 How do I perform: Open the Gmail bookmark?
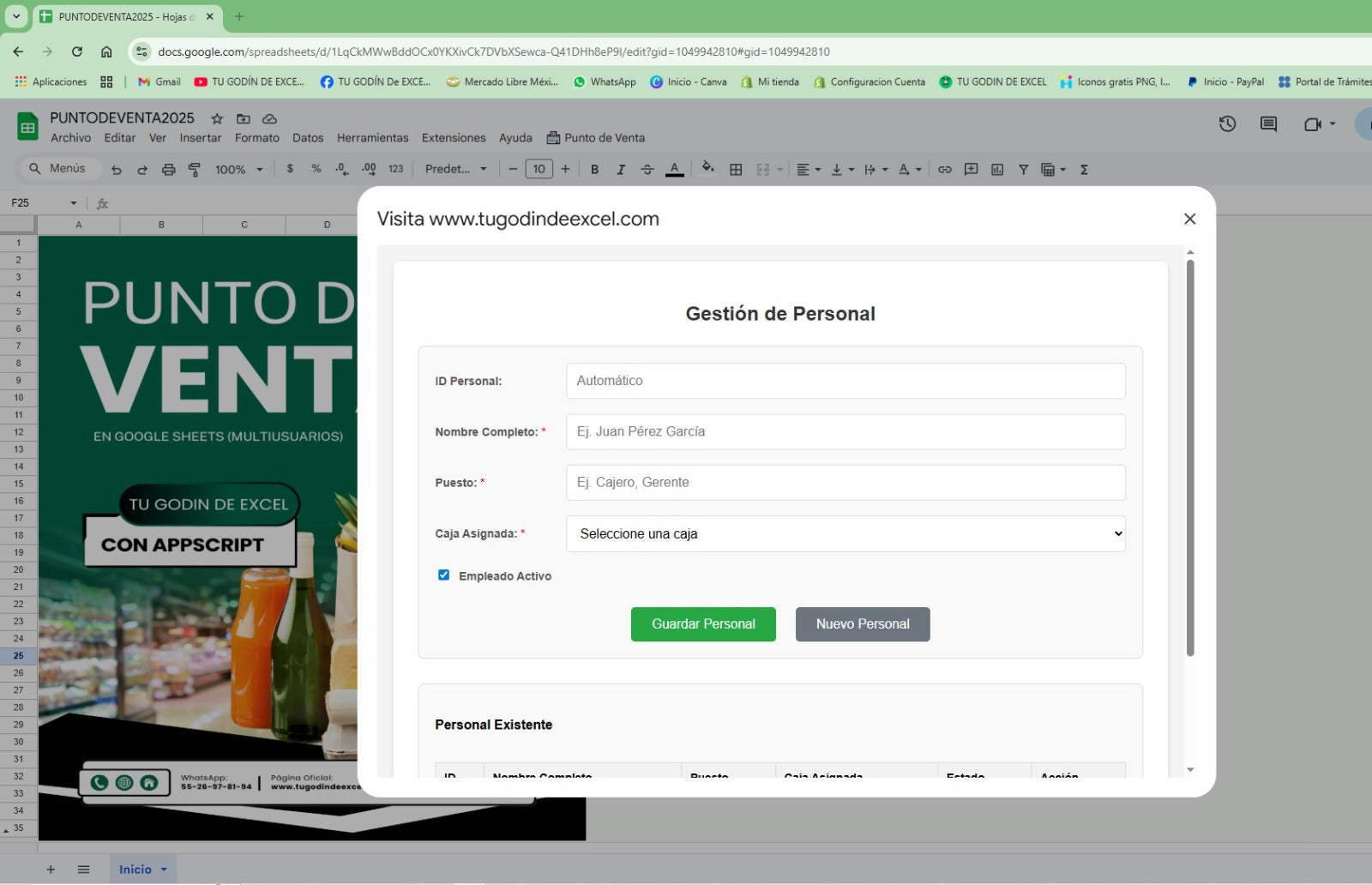tap(159, 81)
